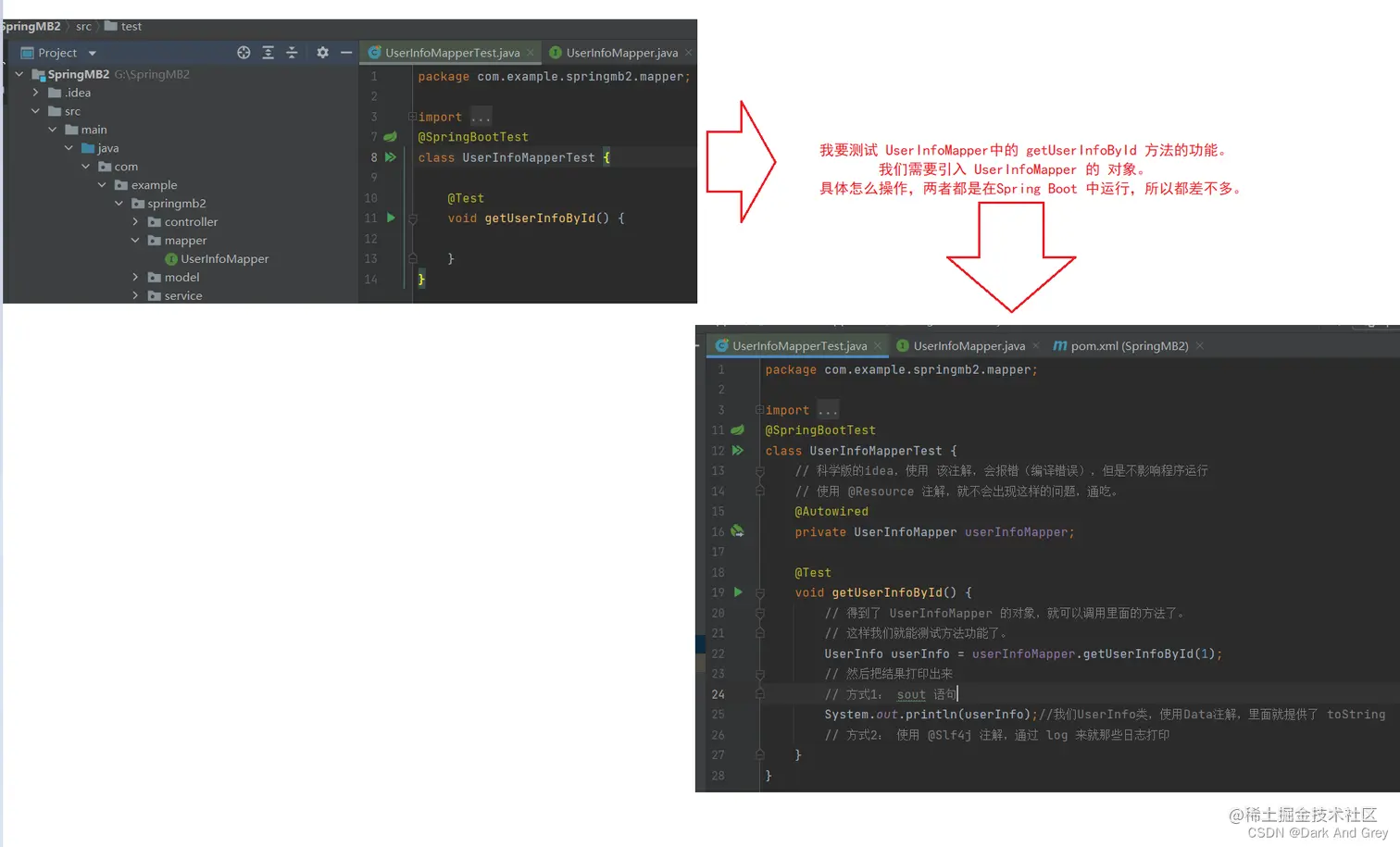Screen dimensions: 1400x847
Task: Select the service package in tree
Action: tap(174, 296)
